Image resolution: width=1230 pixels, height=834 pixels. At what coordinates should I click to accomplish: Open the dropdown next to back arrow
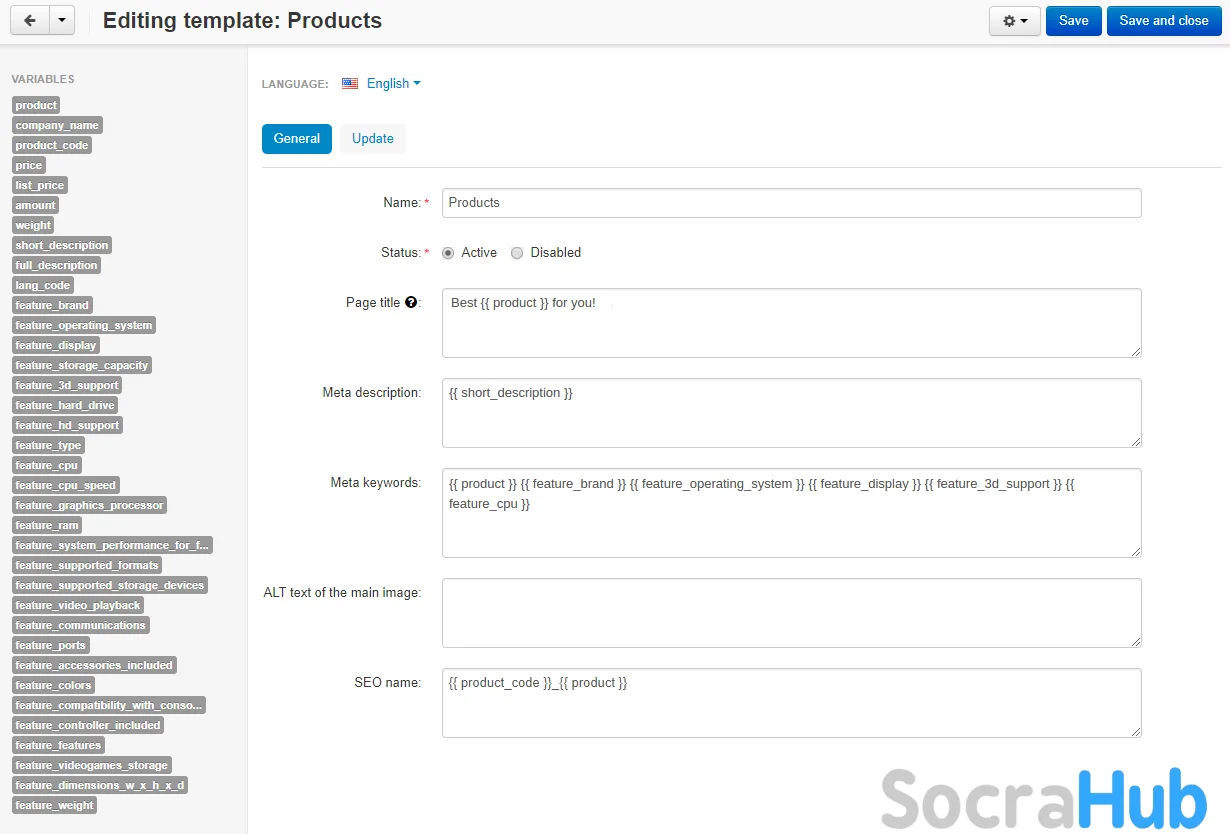point(62,21)
